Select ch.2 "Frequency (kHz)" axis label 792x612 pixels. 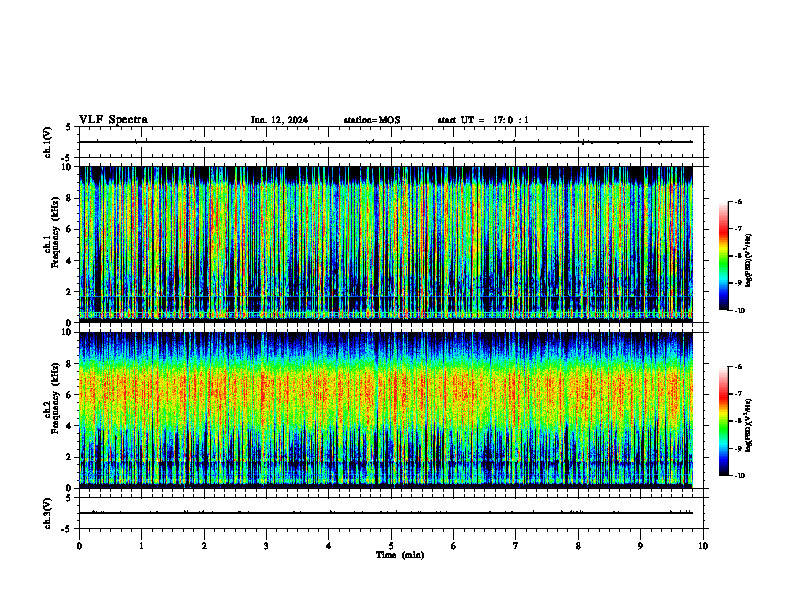click(55, 398)
